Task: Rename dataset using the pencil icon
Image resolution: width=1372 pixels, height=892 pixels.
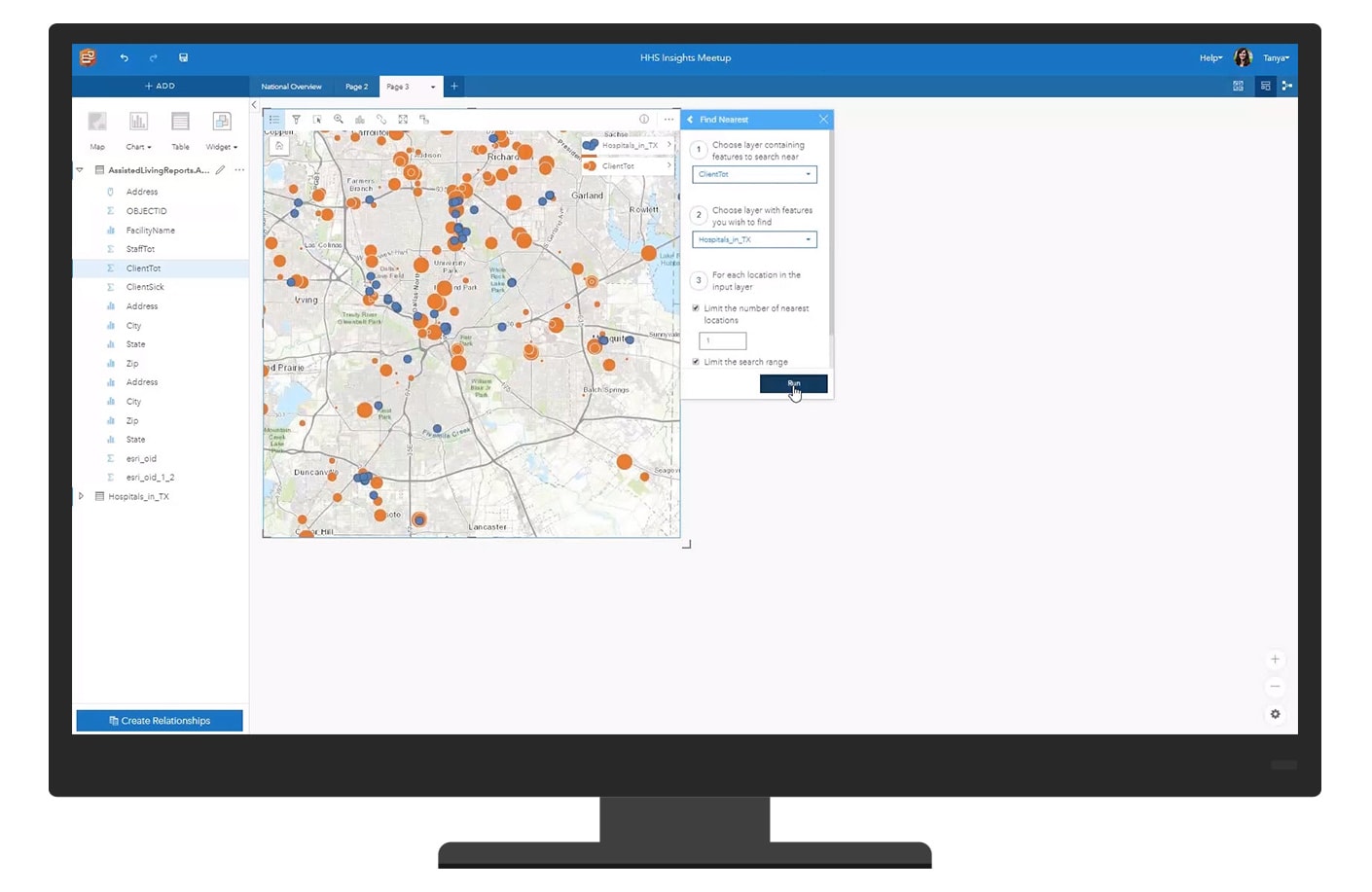Action: [x=221, y=170]
